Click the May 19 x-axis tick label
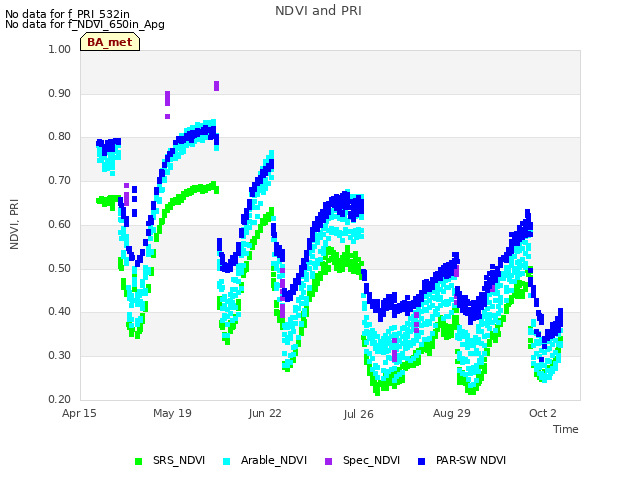This screenshot has height=480, width=640. click(172, 413)
